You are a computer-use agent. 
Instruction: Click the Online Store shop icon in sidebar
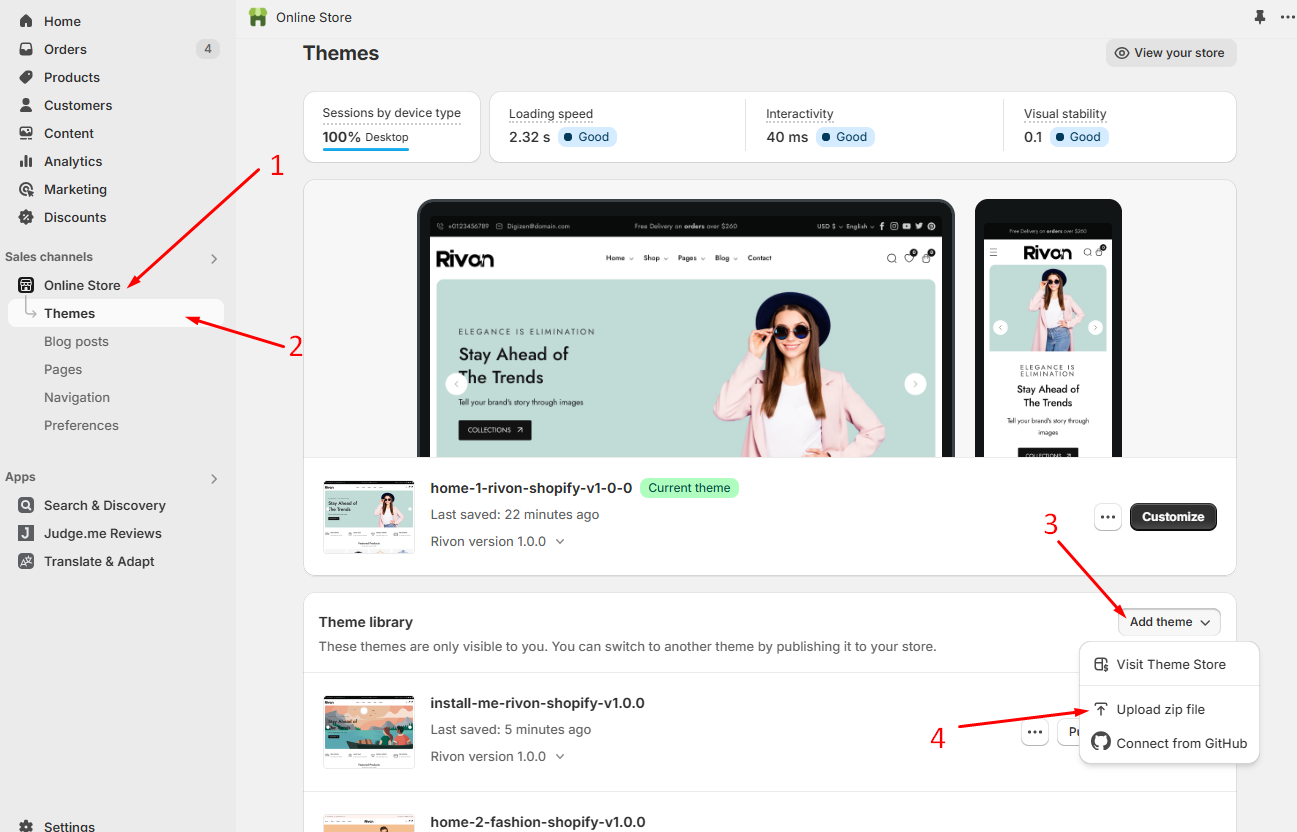[26, 285]
